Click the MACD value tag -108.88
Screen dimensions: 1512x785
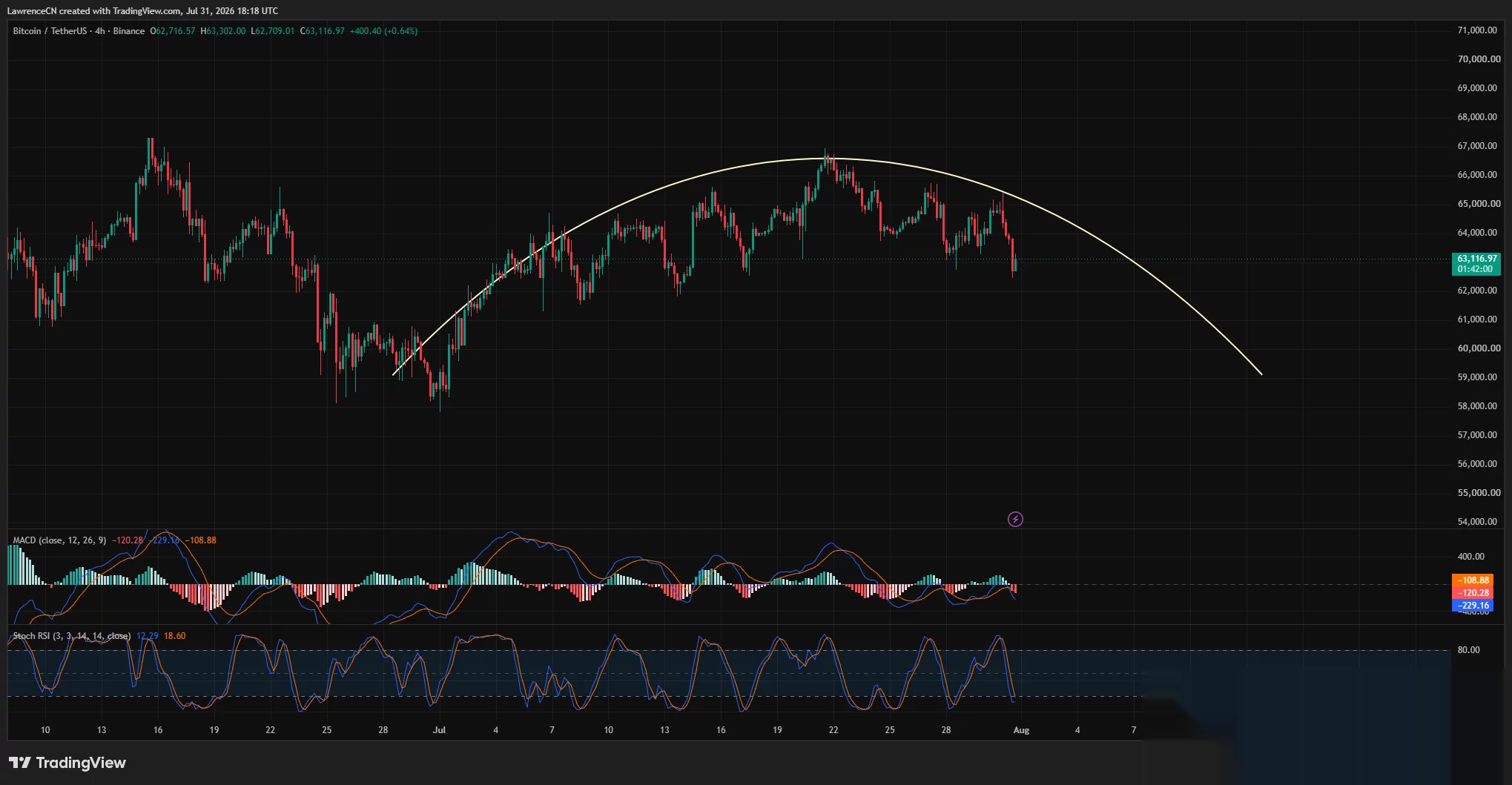point(1472,580)
